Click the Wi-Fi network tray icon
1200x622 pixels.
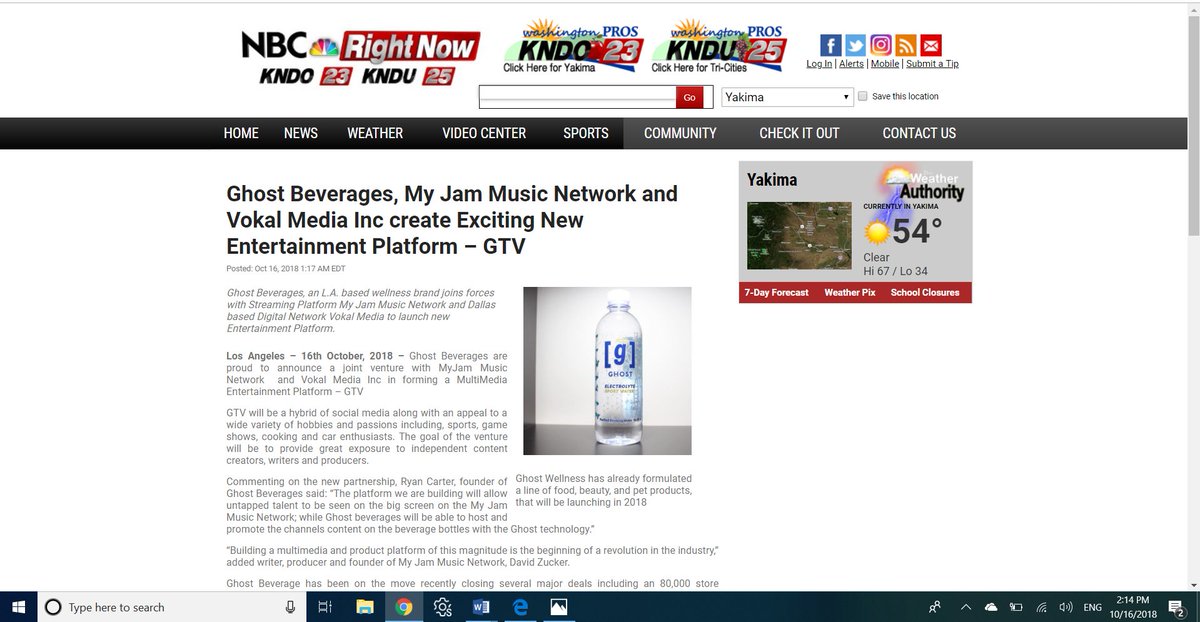click(1041, 607)
